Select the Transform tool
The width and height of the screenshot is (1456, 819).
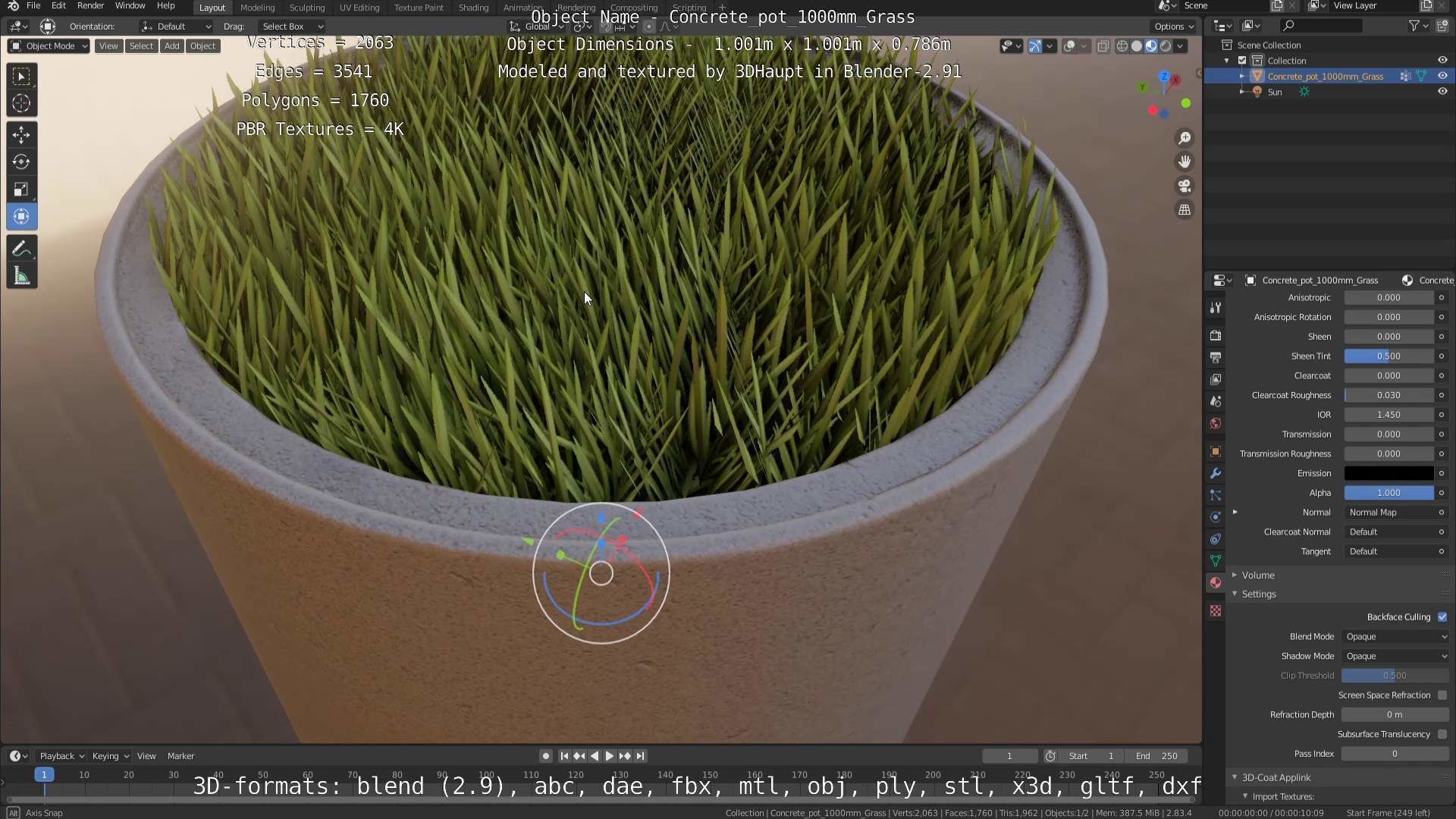click(21, 216)
